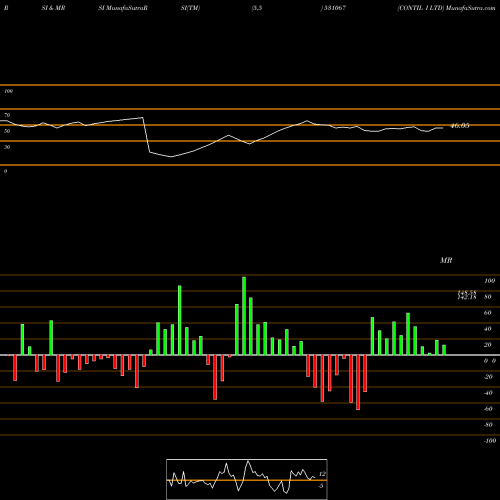Click the -20 label on MR axis
The width and height of the screenshot is (500, 500).
pyautogui.click(x=488, y=377)
